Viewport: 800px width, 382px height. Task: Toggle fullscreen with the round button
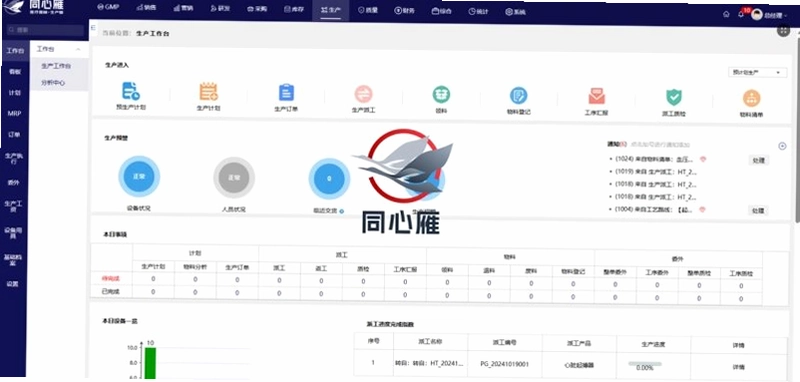[783, 30]
